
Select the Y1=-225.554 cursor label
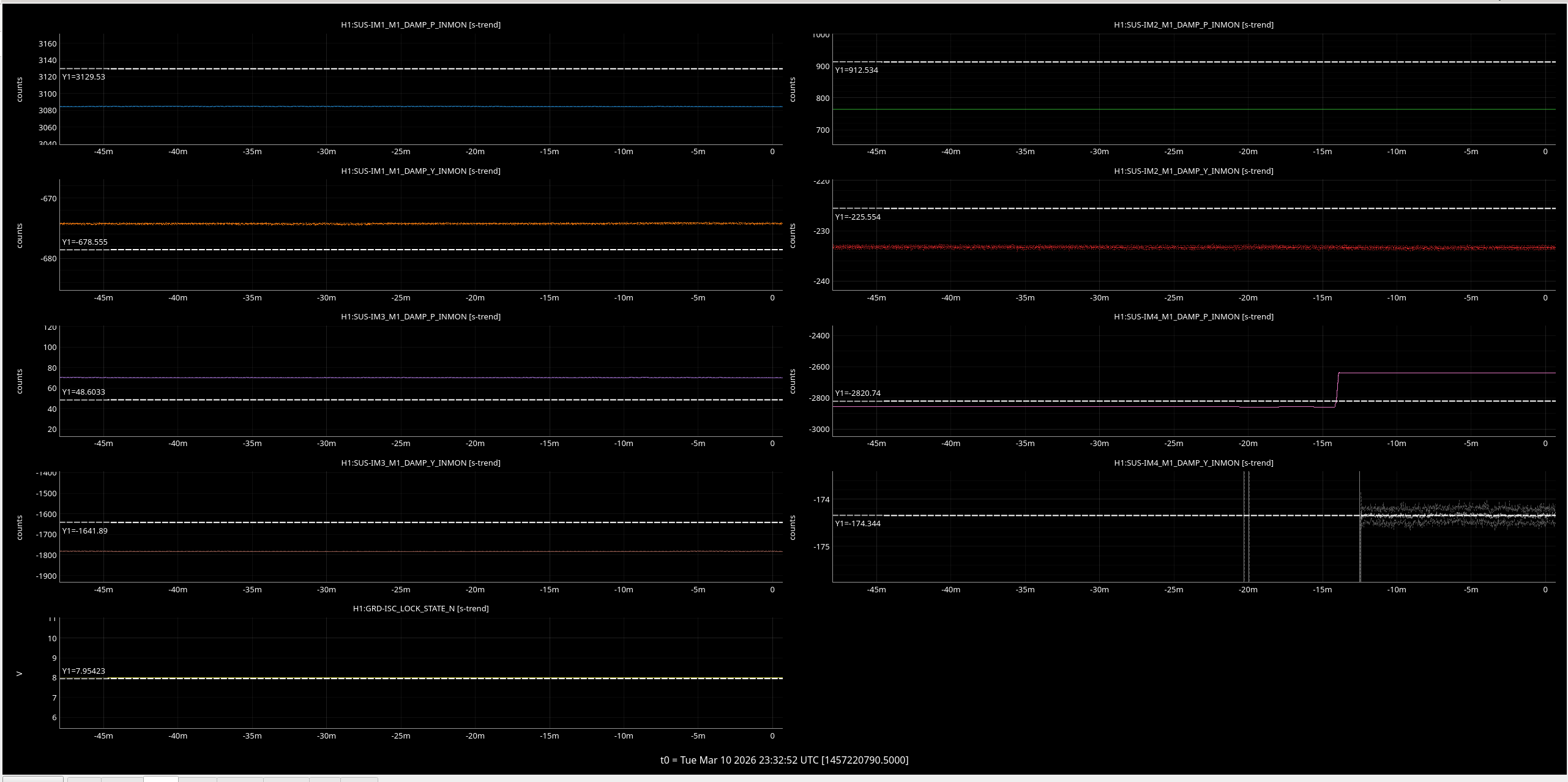point(857,217)
